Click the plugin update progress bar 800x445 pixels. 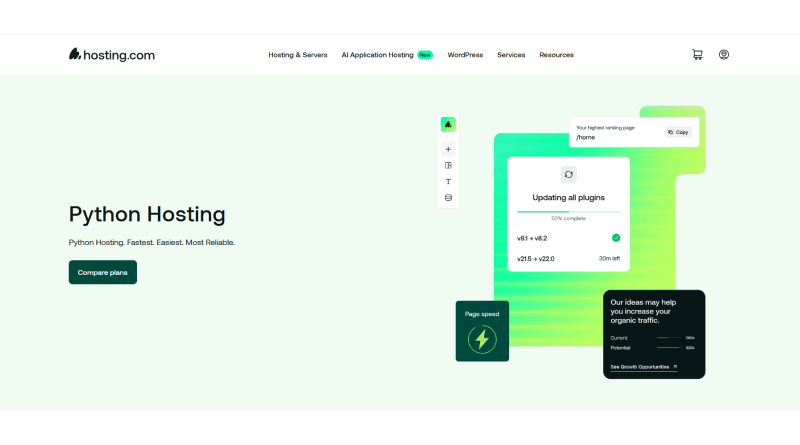(568, 211)
